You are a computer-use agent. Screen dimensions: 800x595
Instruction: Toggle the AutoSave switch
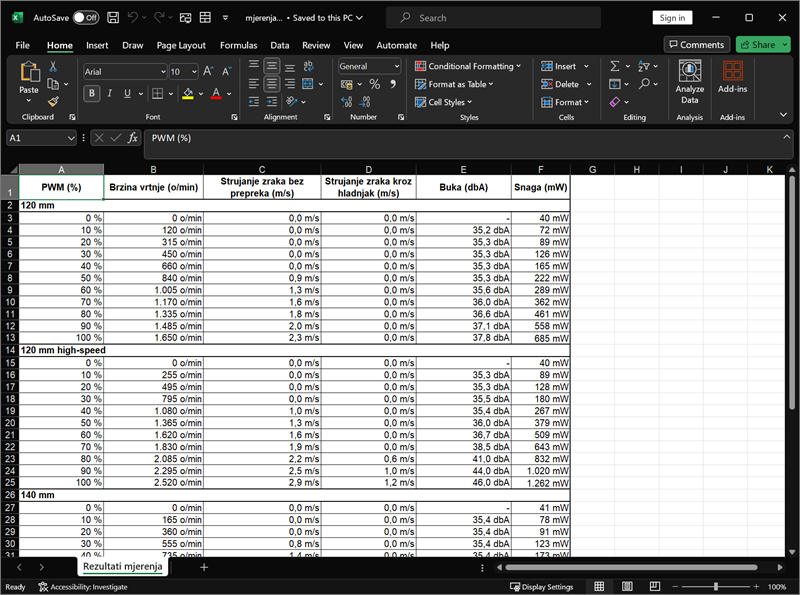(86, 18)
